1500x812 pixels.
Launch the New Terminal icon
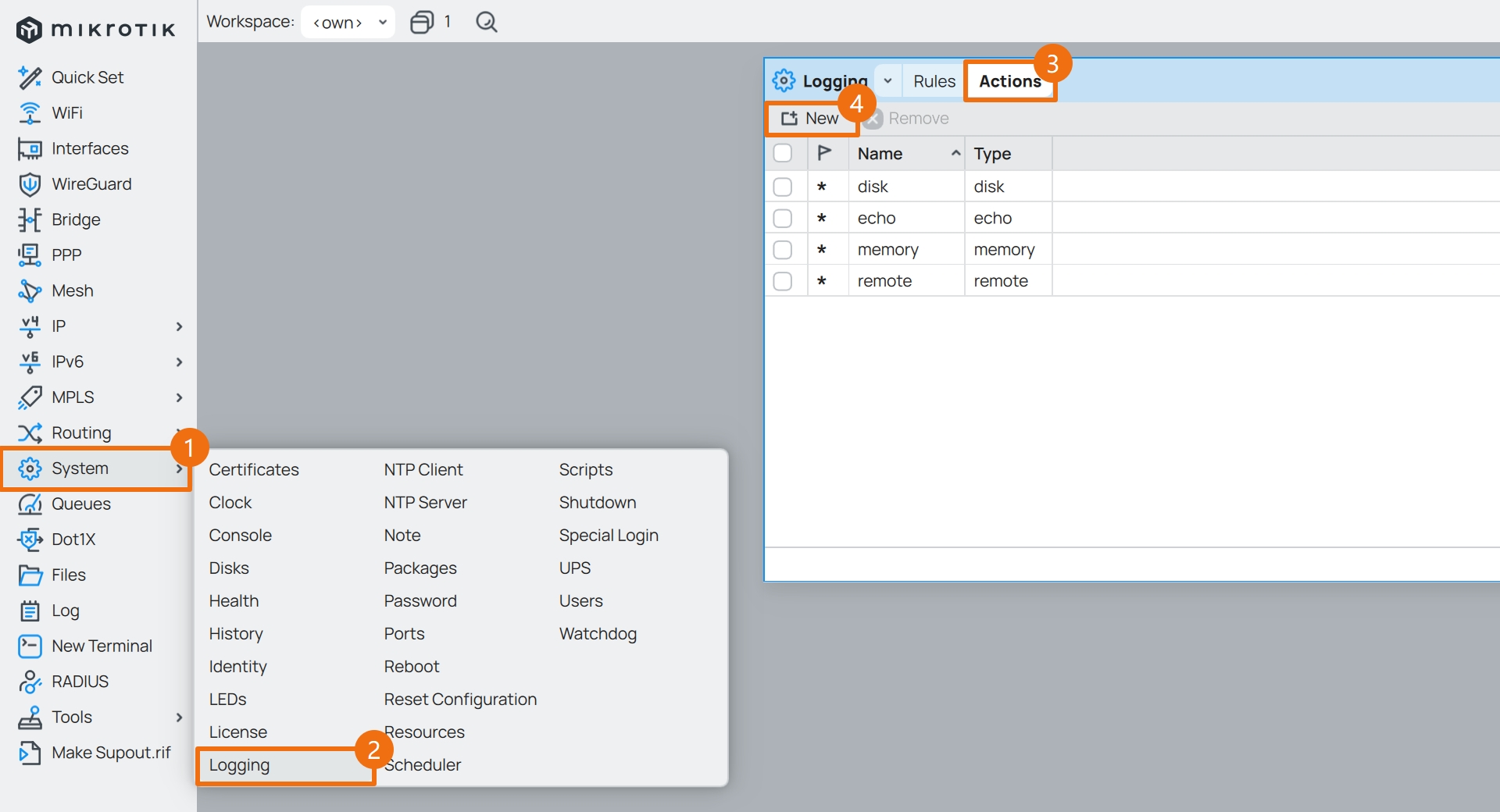(30, 646)
